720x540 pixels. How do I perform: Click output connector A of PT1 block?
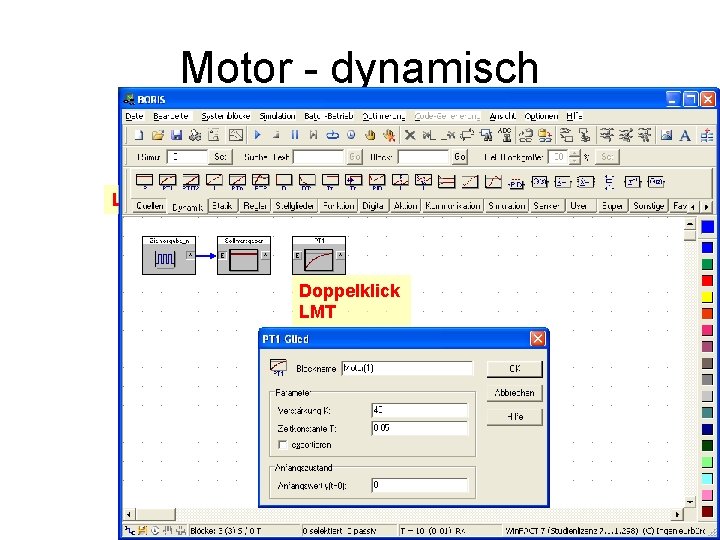click(x=340, y=255)
